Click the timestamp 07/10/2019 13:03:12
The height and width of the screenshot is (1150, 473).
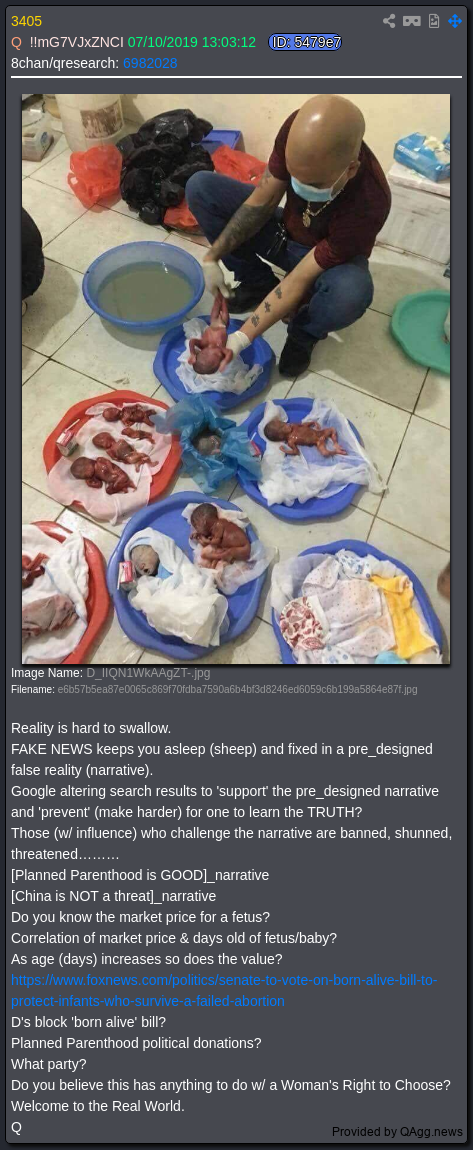coord(191,43)
